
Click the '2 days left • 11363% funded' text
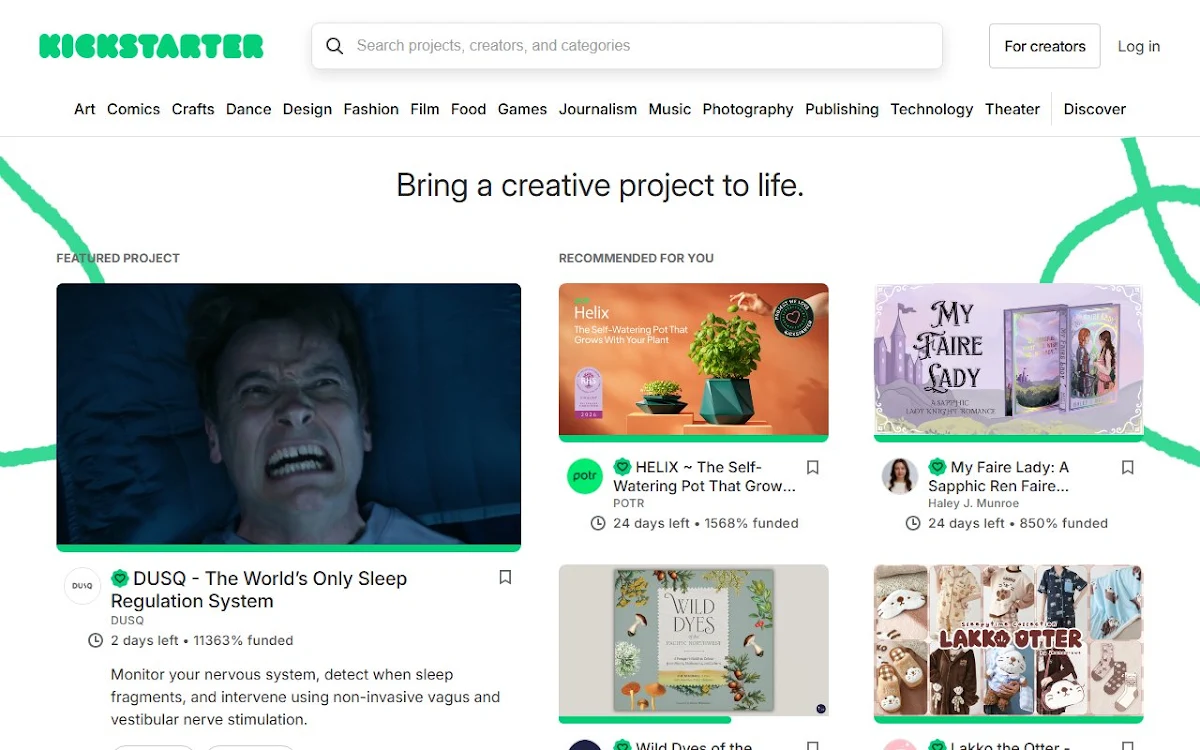tap(202, 640)
